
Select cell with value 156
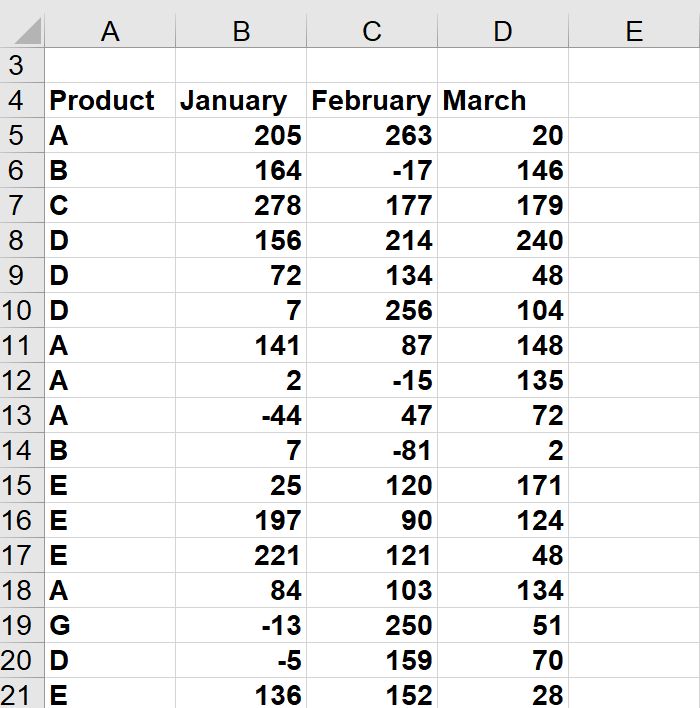[x=241, y=240]
